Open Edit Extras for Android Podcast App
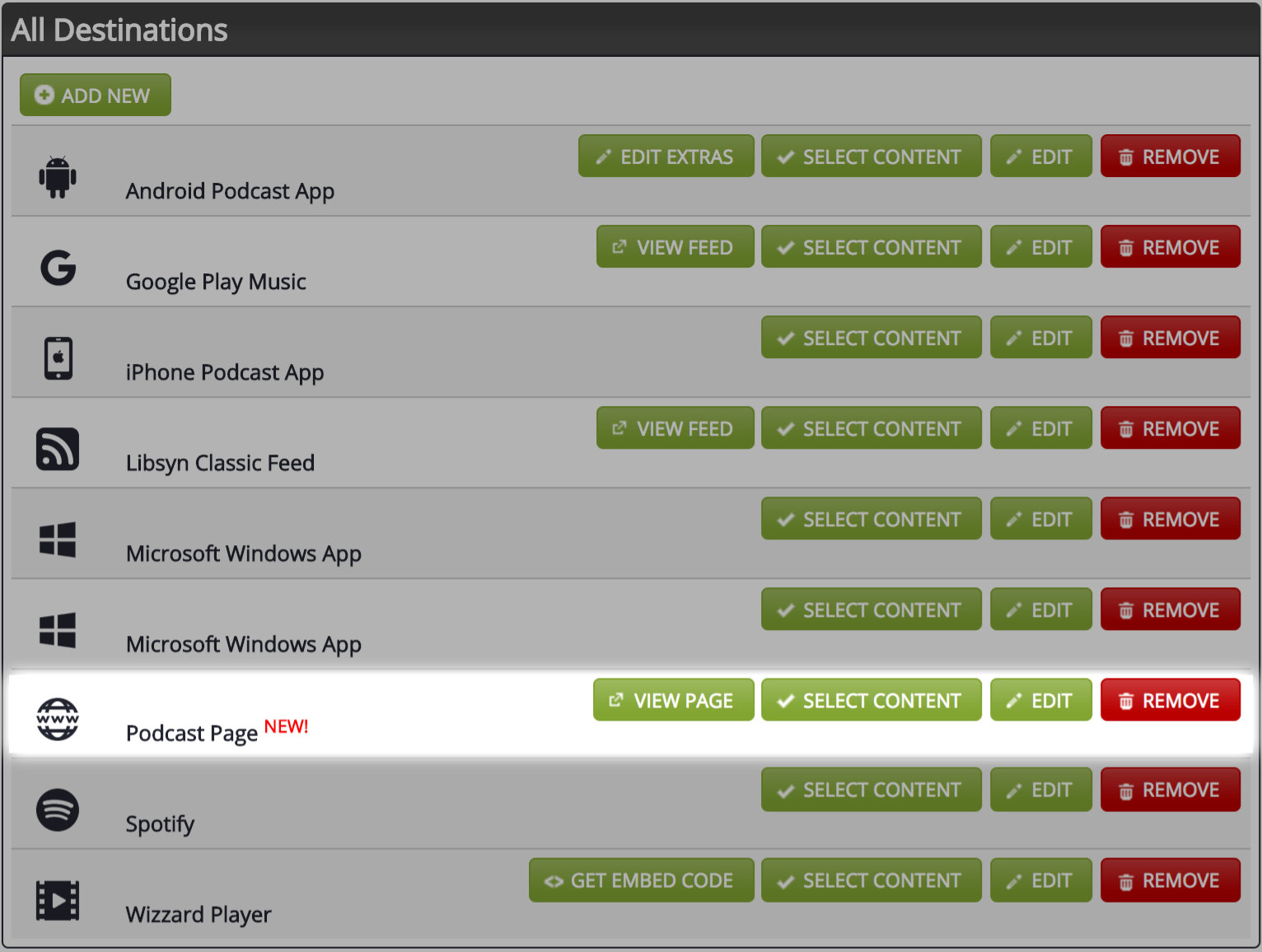 [666, 156]
